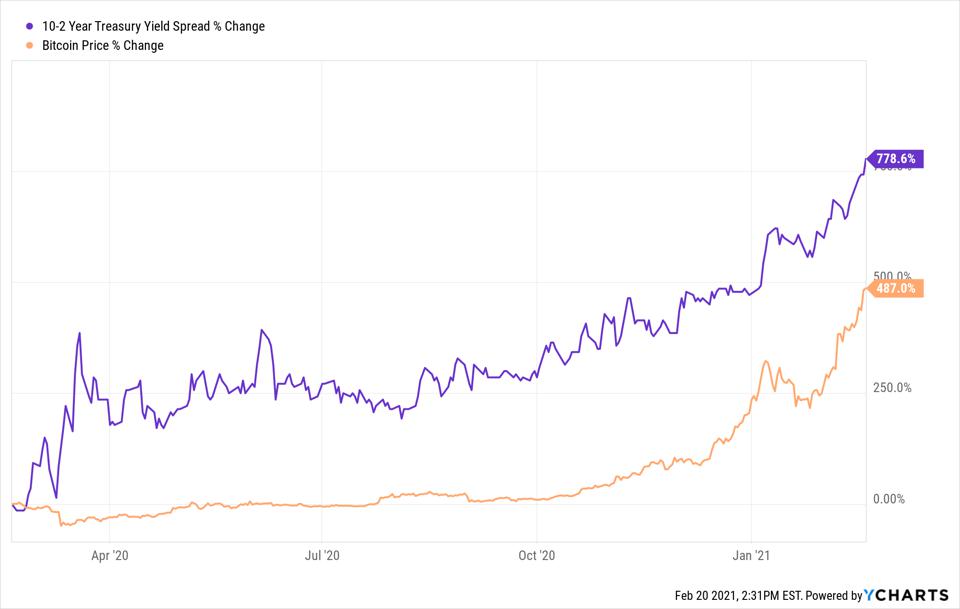The width and height of the screenshot is (960, 609).
Task: Click the Jul '20 axis label
Action: [322, 555]
